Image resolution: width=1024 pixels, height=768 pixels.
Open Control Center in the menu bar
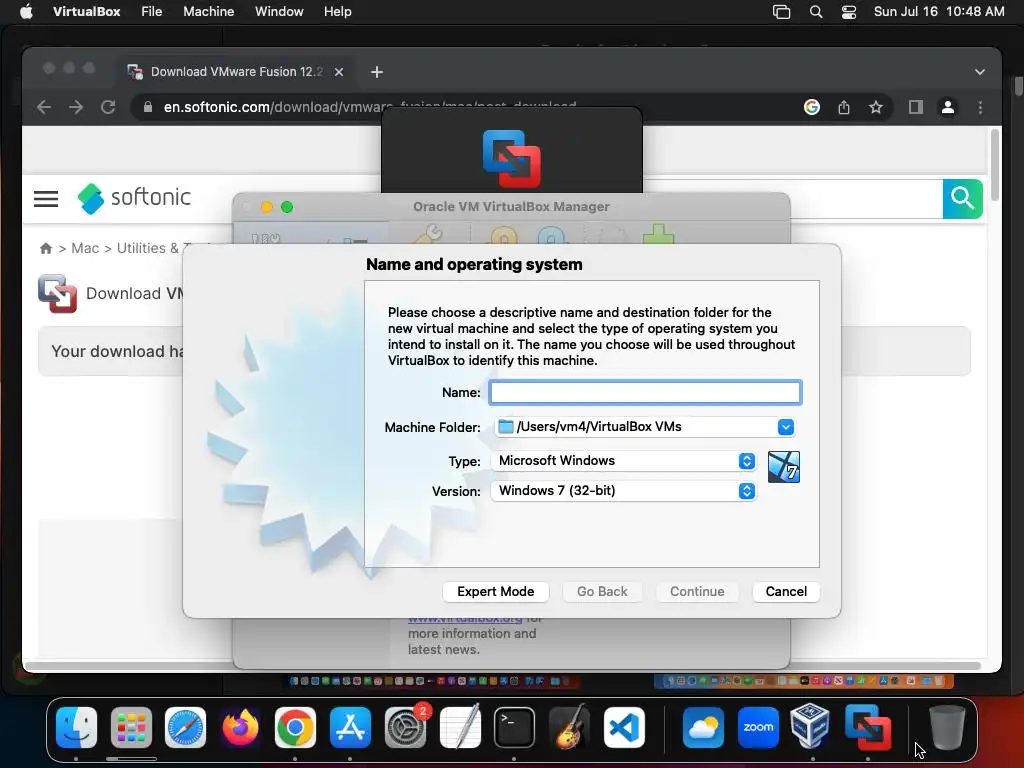(848, 12)
